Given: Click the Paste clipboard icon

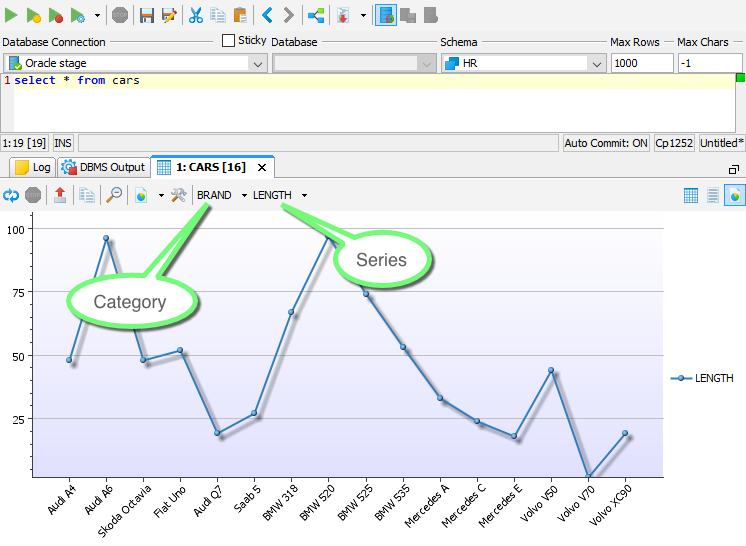Looking at the screenshot, I should click(x=240, y=15).
